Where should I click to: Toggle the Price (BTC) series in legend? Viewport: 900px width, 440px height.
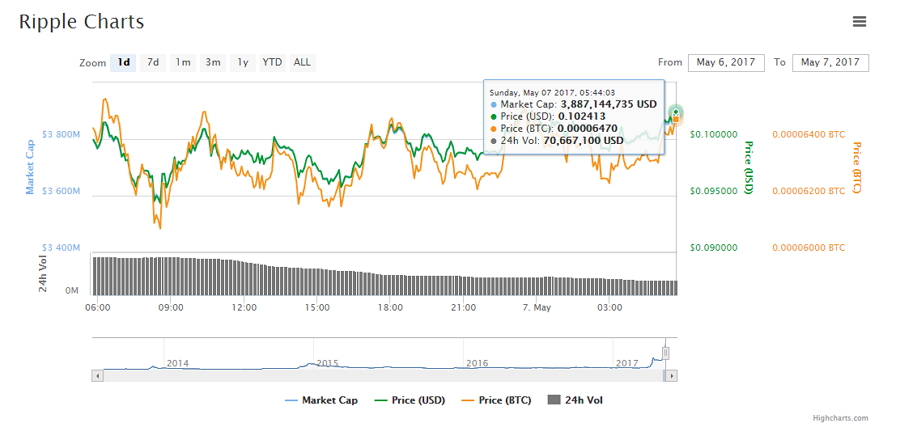pos(496,400)
